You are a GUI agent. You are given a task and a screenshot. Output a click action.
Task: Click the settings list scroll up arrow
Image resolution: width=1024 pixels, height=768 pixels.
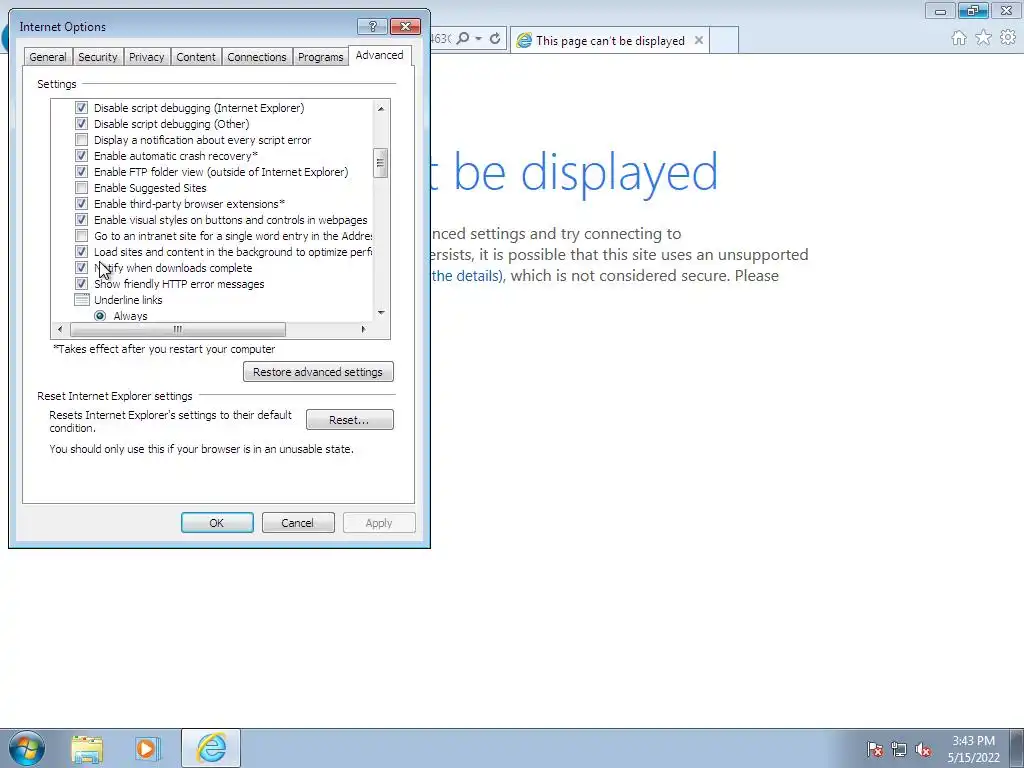(x=381, y=108)
